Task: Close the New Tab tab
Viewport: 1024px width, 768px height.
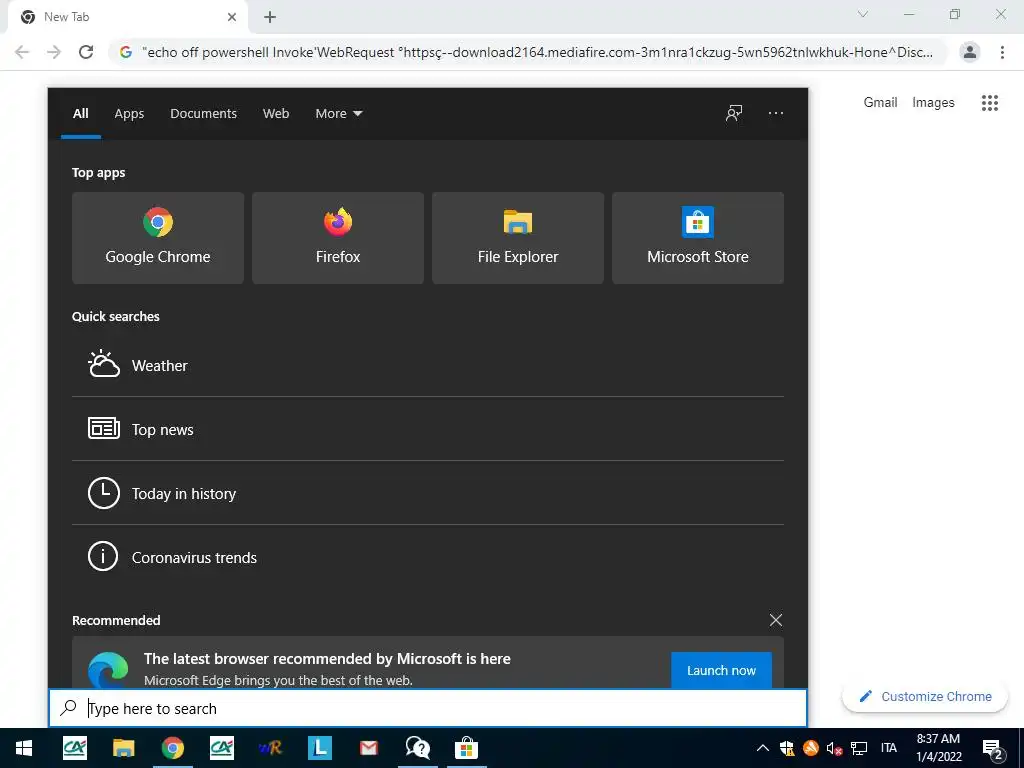Action: [232, 17]
